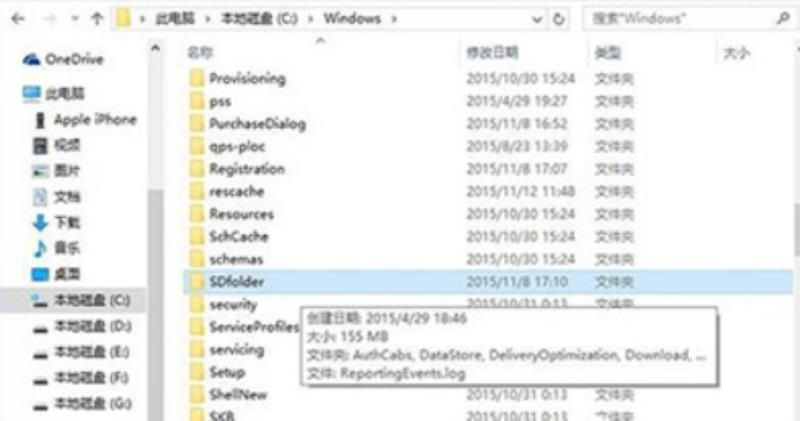Click the SDfolder folder icon

tap(197, 281)
